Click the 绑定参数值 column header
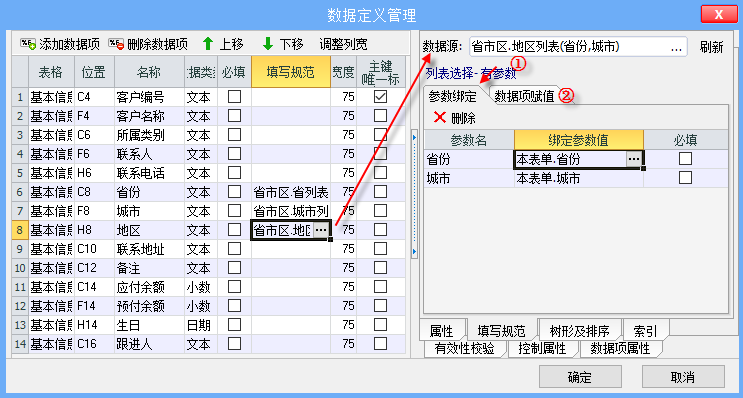Screen dimensions: 743x398 pyautogui.click(x=579, y=140)
